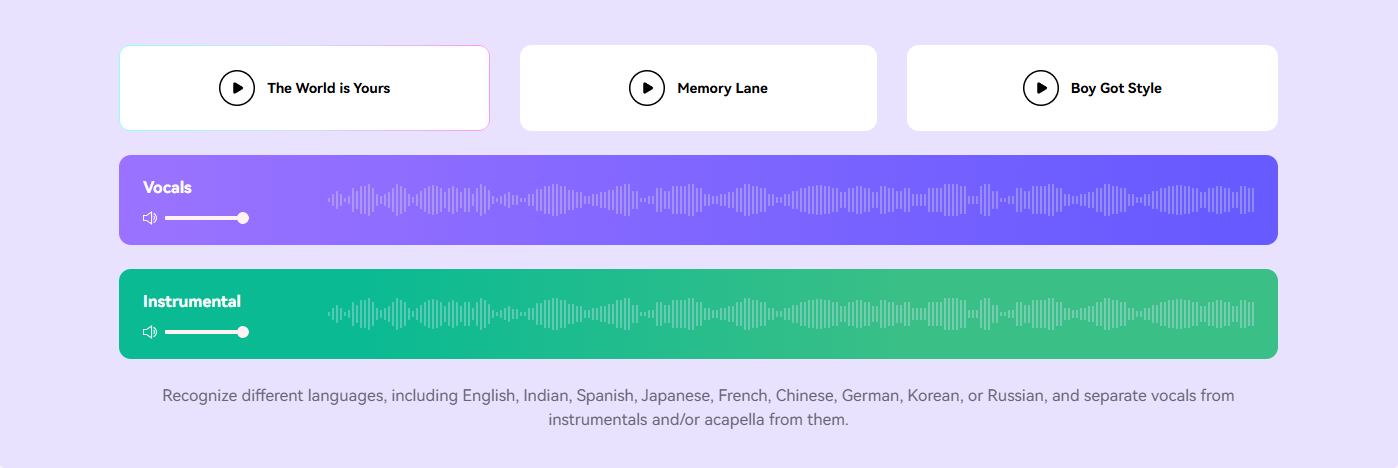Select the Memory Lane song title
Image resolution: width=1398 pixels, height=468 pixels.
723,88
